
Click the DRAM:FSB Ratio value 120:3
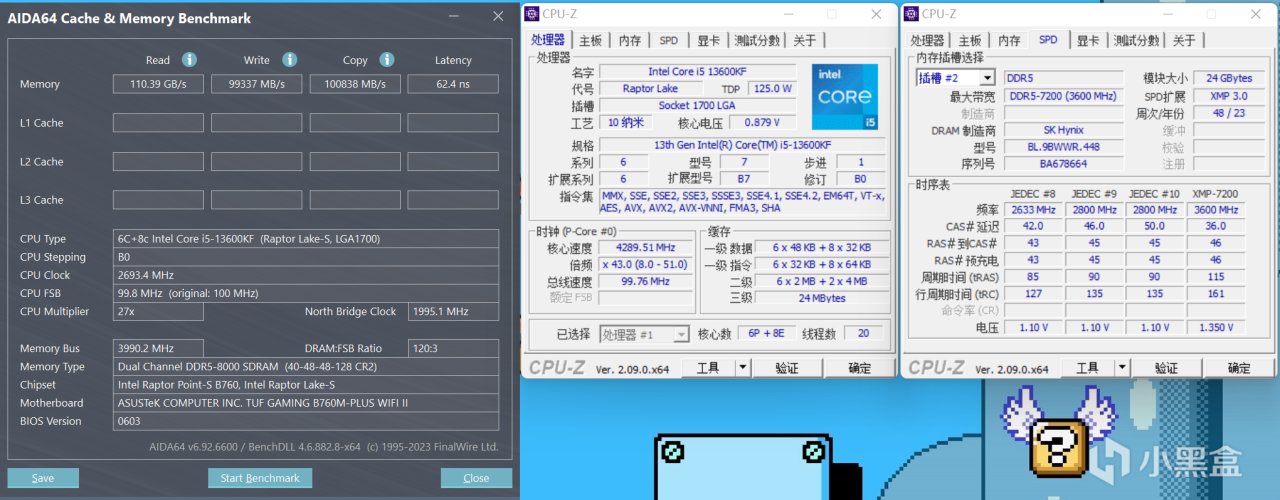(453, 349)
